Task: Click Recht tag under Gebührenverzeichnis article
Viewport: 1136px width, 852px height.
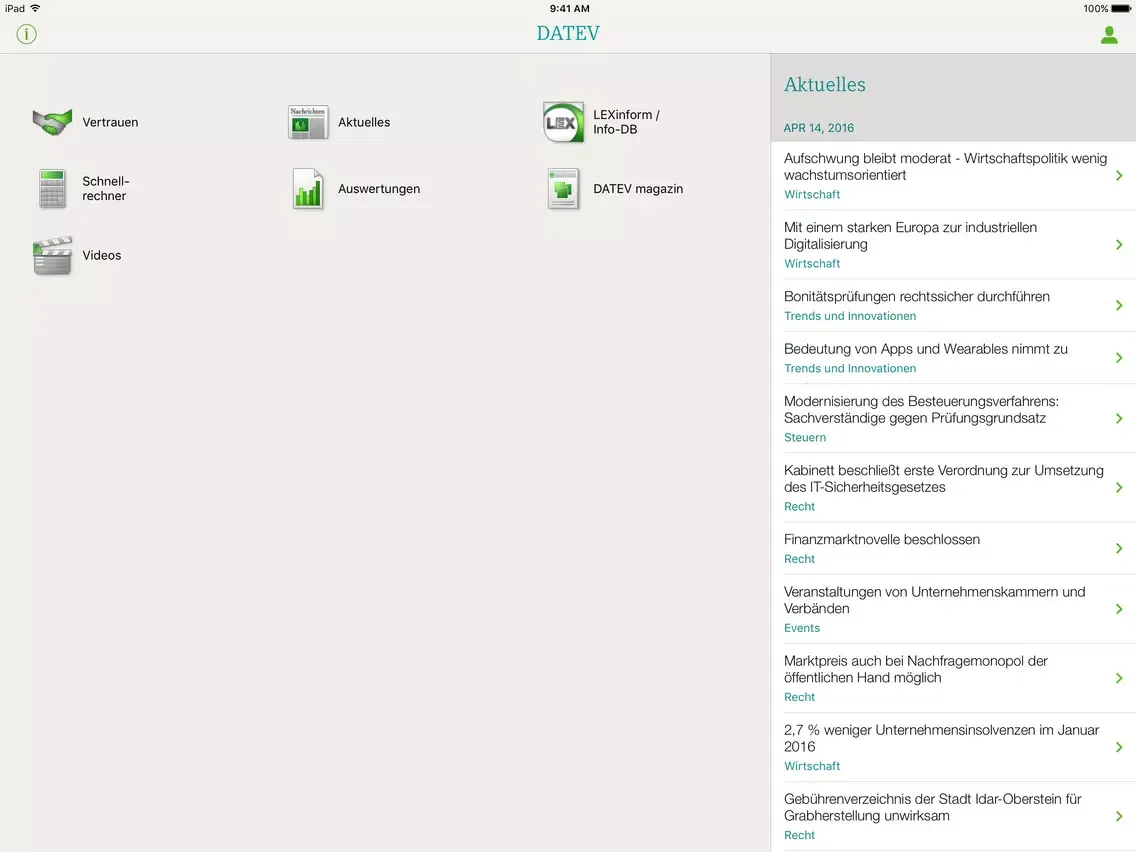Action: pyautogui.click(x=799, y=835)
